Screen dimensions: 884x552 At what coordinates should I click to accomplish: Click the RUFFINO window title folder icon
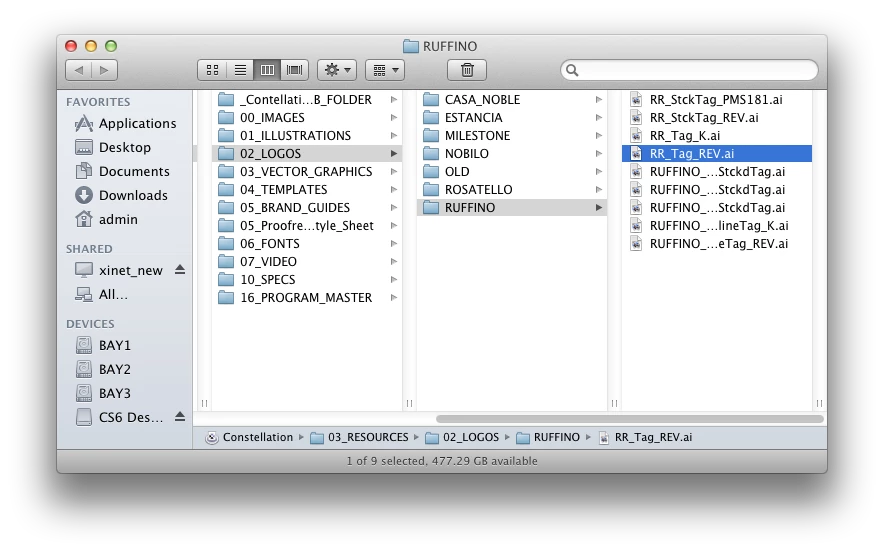pos(411,46)
